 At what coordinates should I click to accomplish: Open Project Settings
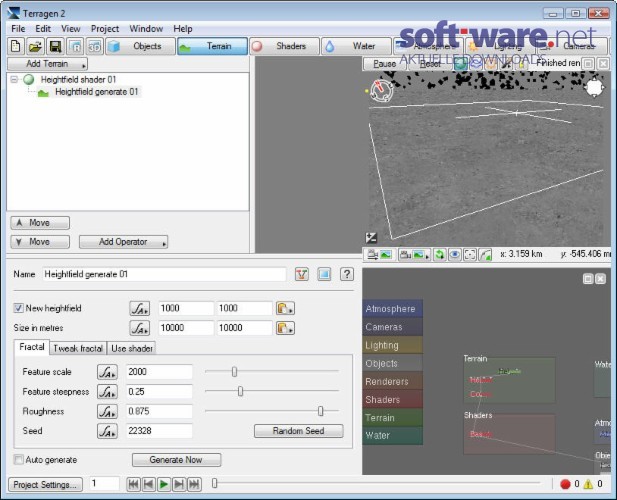pos(45,485)
